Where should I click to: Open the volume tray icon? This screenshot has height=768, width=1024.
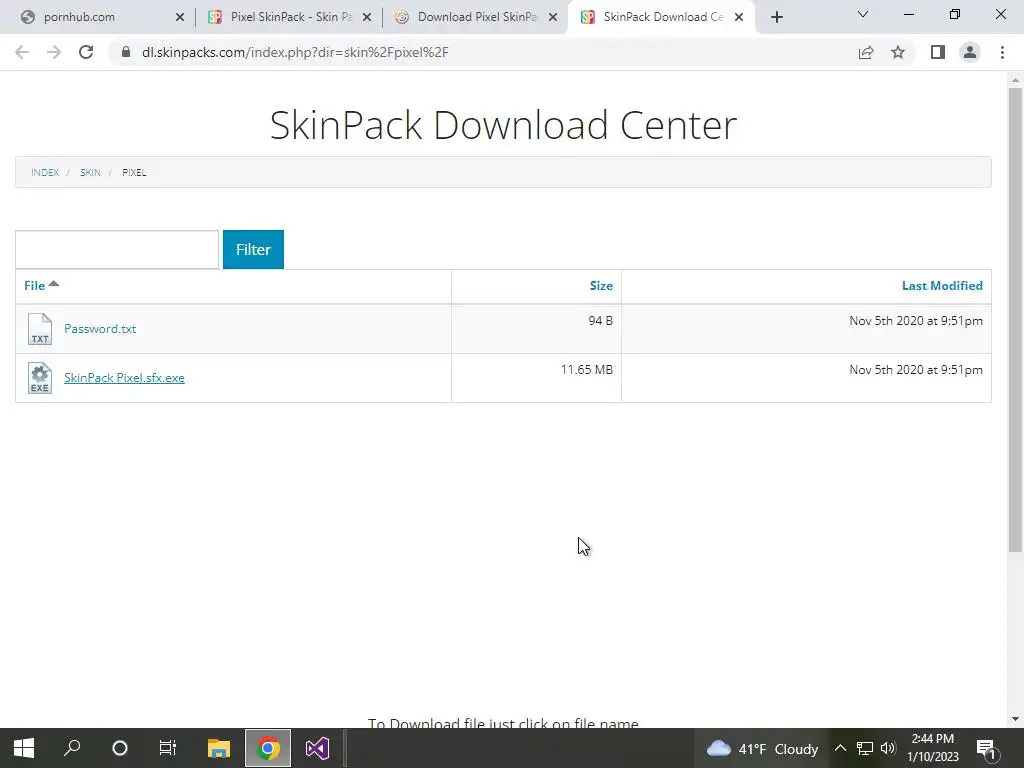tap(888, 748)
